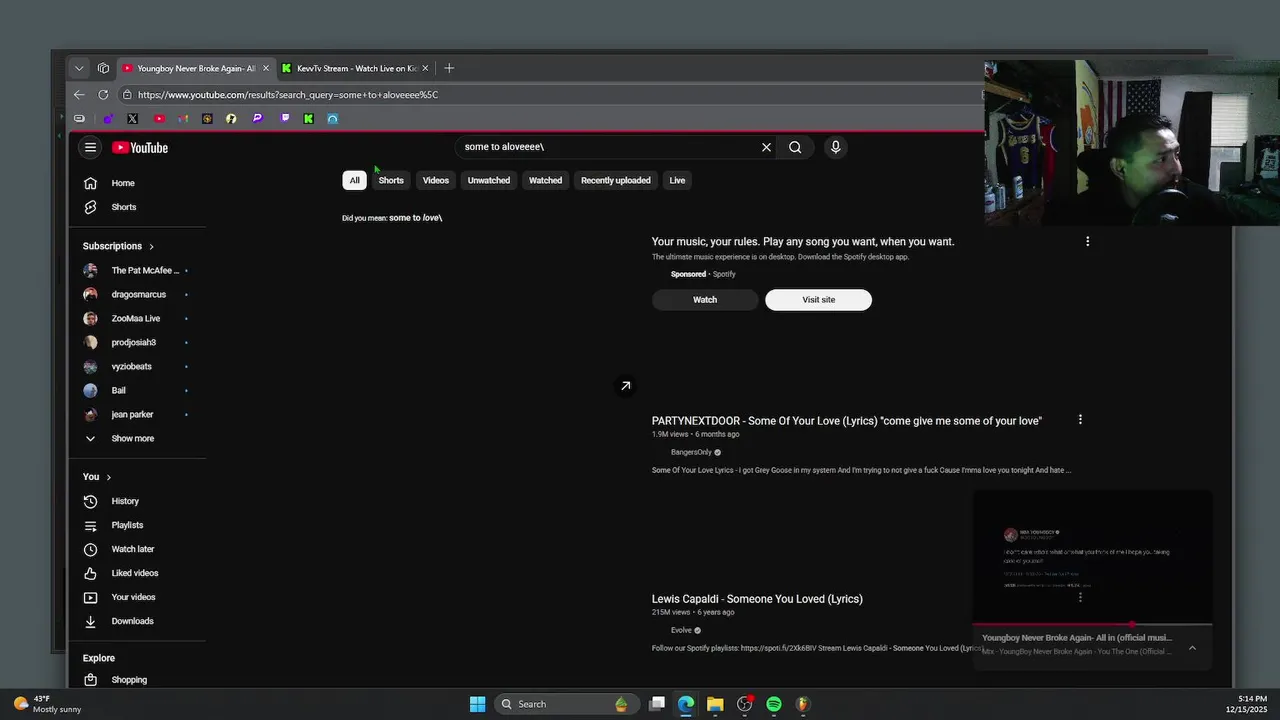Open the X bookmark in favorites bar

(132, 118)
